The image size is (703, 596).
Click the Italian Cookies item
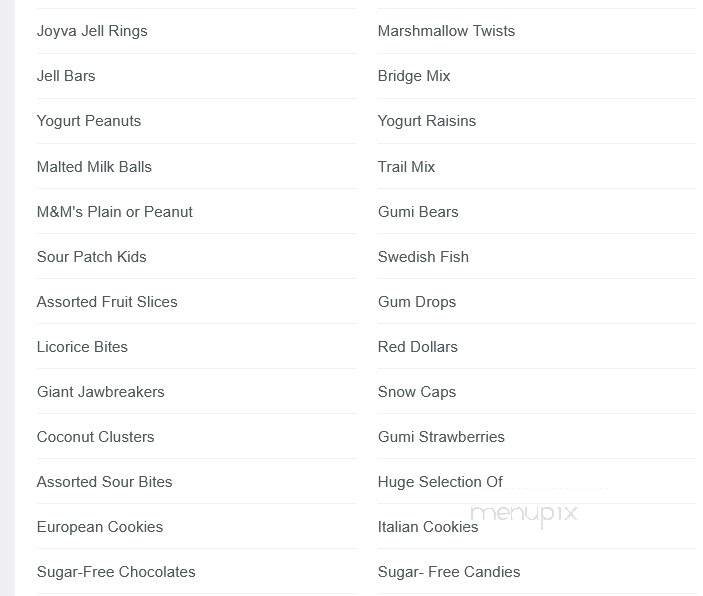[428, 527]
